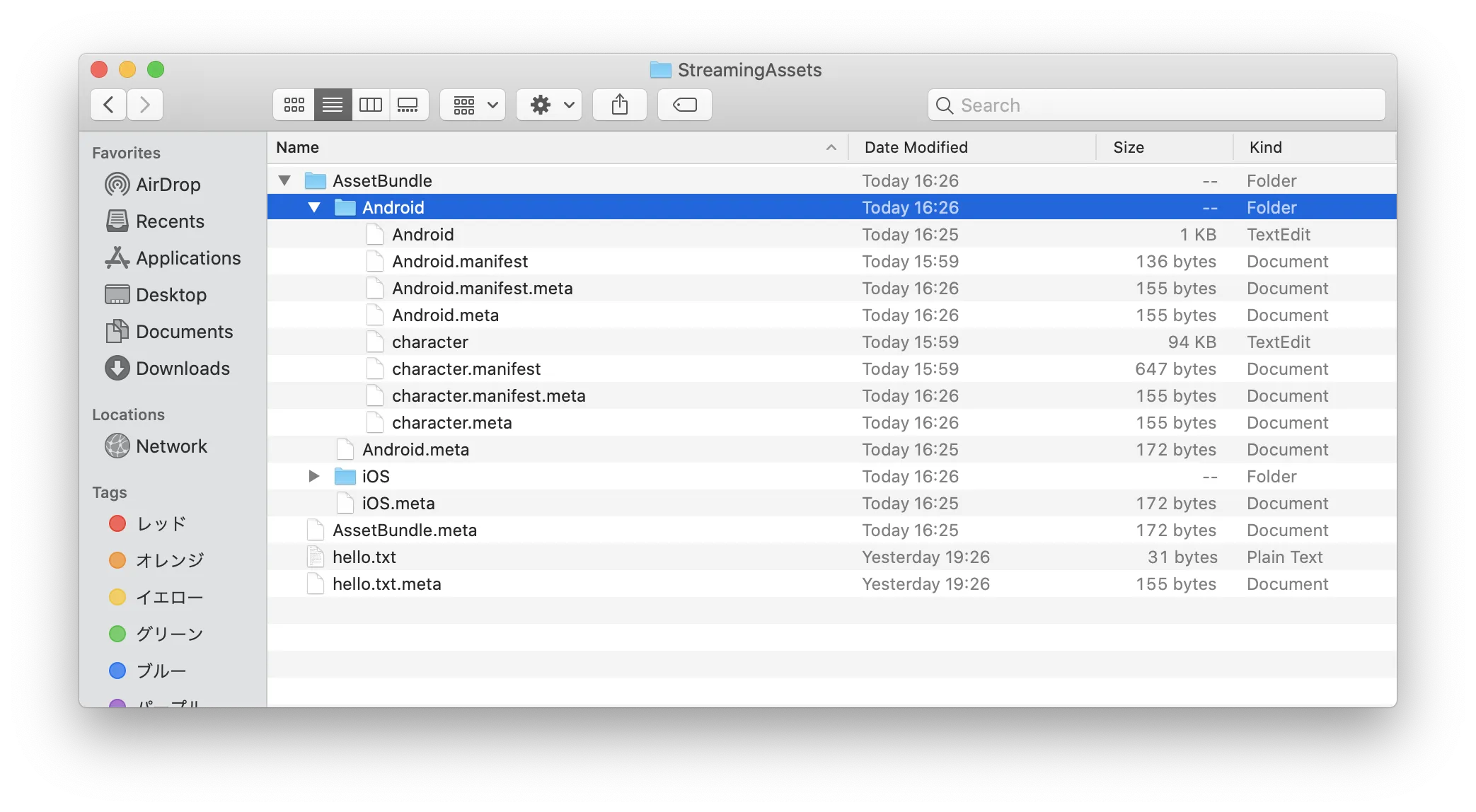The image size is (1476, 812).
Task: Click in the Search field
Action: pyautogui.click(x=1160, y=105)
